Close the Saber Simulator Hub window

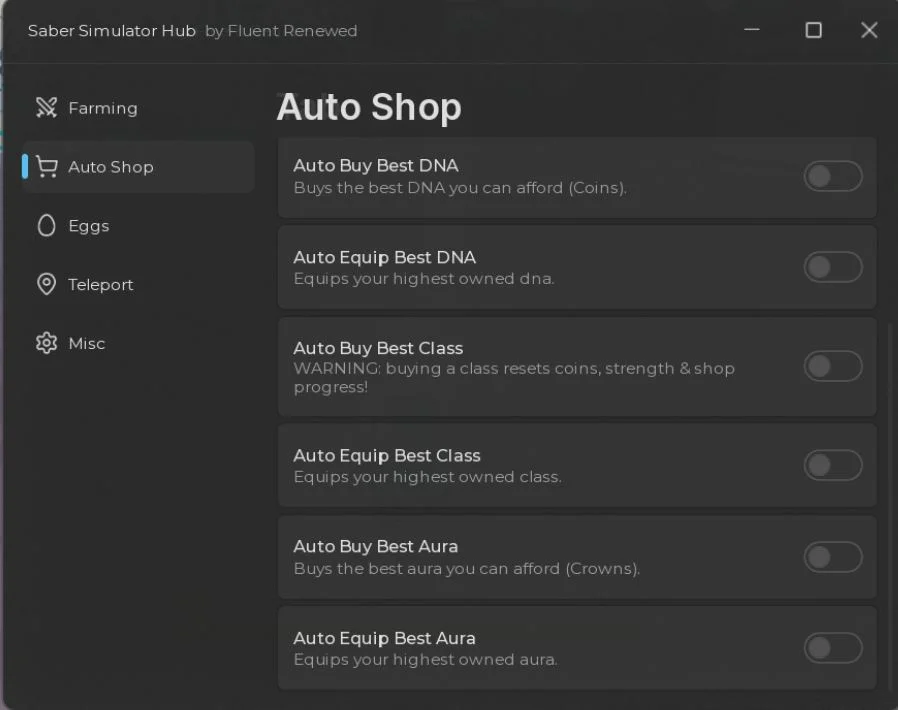(x=869, y=30)
